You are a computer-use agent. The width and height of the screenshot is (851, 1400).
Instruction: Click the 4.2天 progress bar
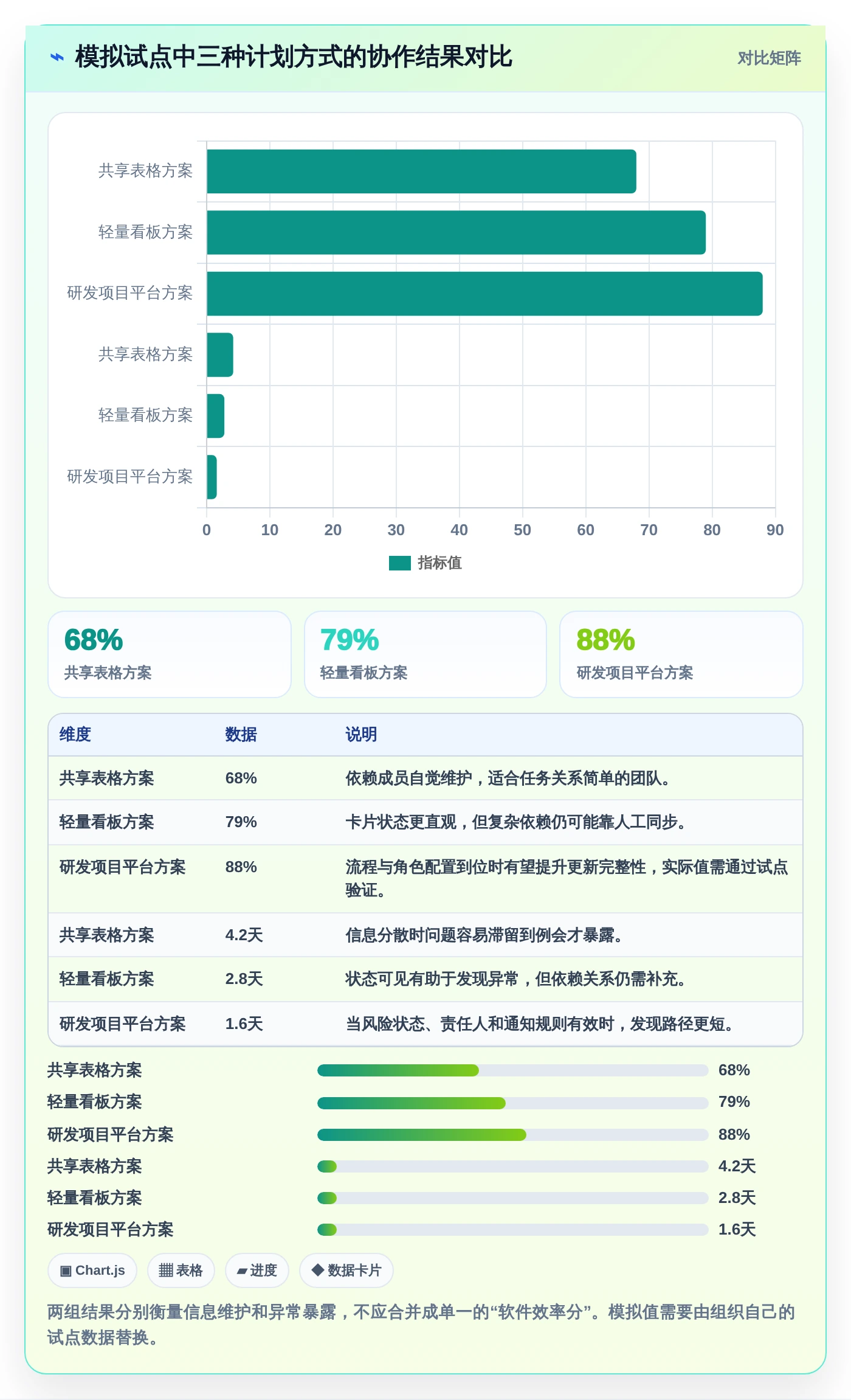coord(512,1166)
